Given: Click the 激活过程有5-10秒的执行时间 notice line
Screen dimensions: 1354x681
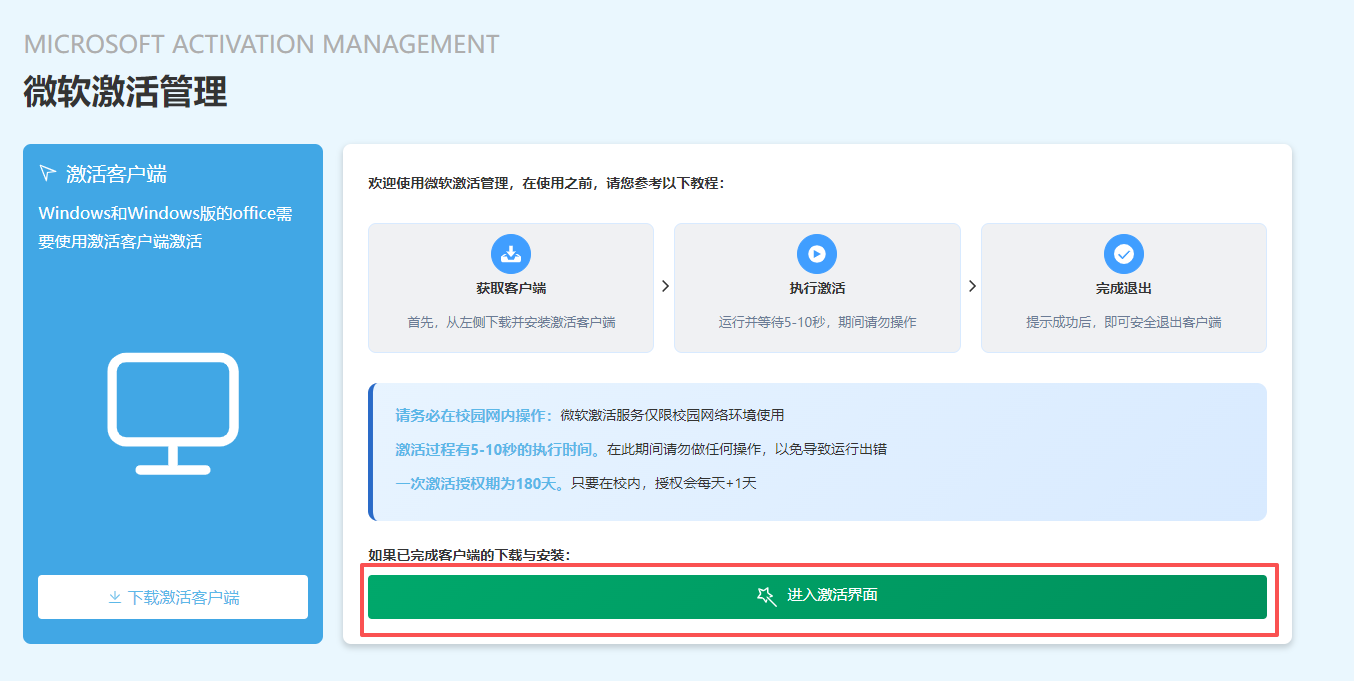Looking at the screenshot, I should pyautogui.click(x=641, y=449).
